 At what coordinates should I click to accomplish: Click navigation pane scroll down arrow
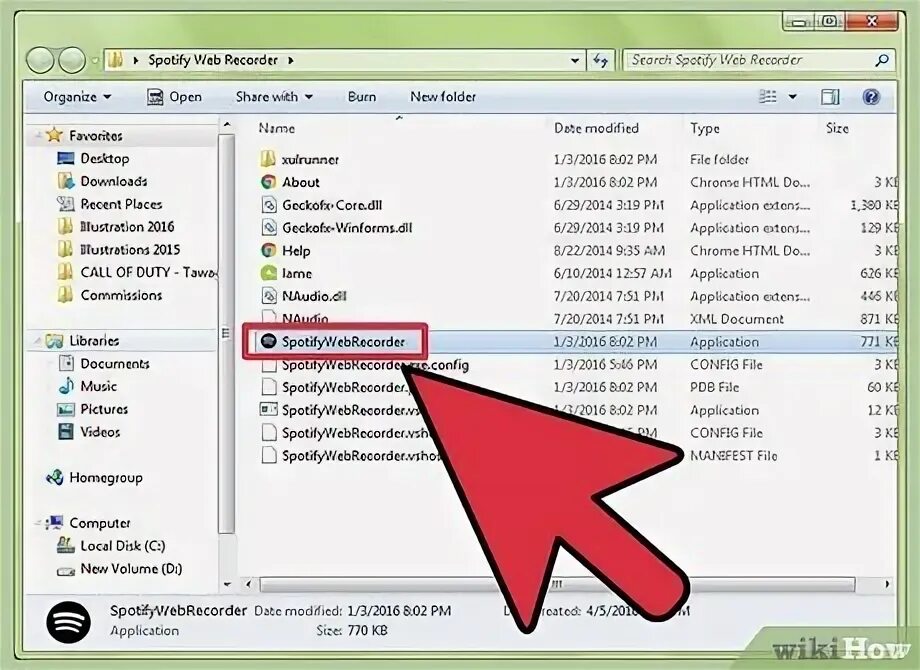[227, 584]
